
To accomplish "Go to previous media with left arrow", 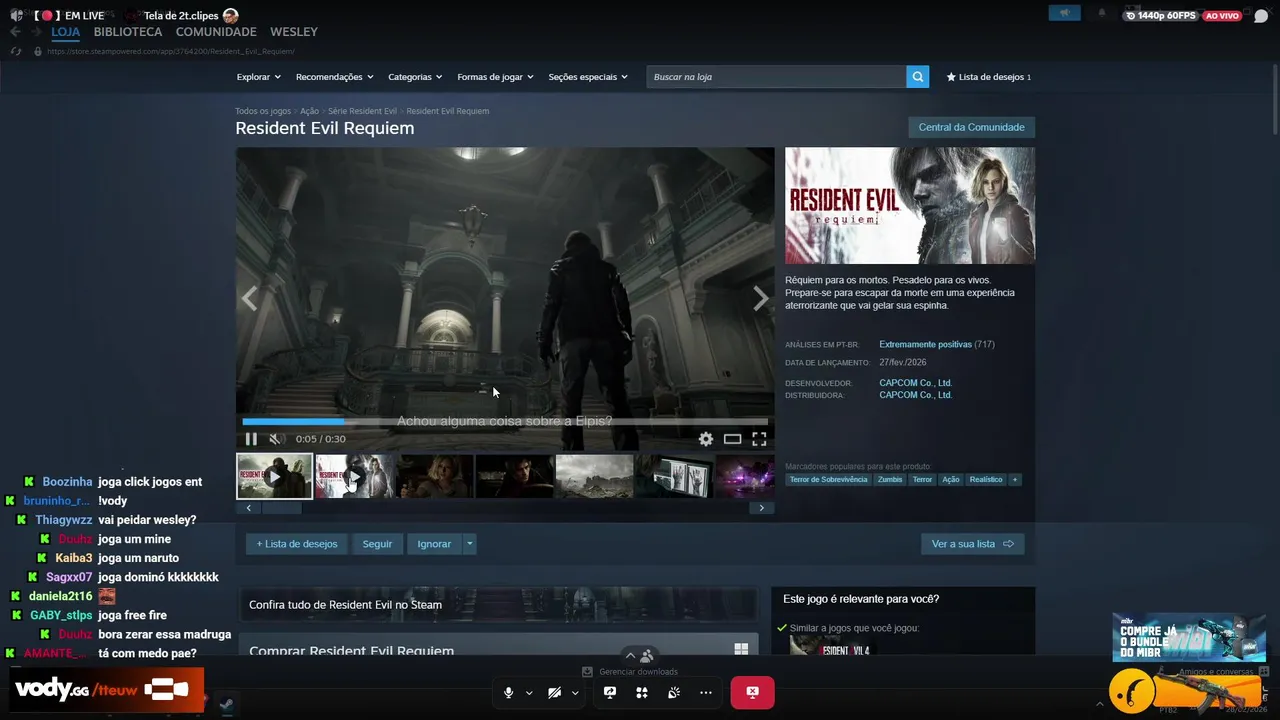I will (x=249, y=298).
